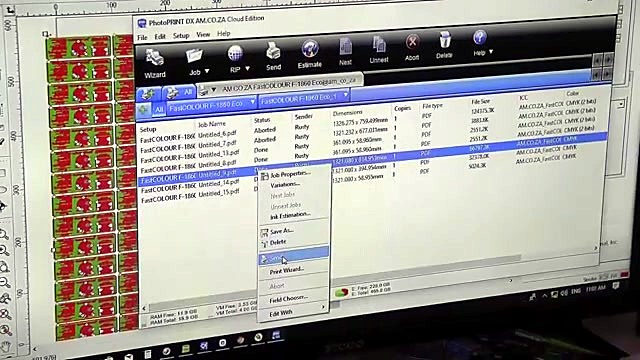Click the Delete trash icon
This screenshot has height=360, width=640.
point(444,45)
